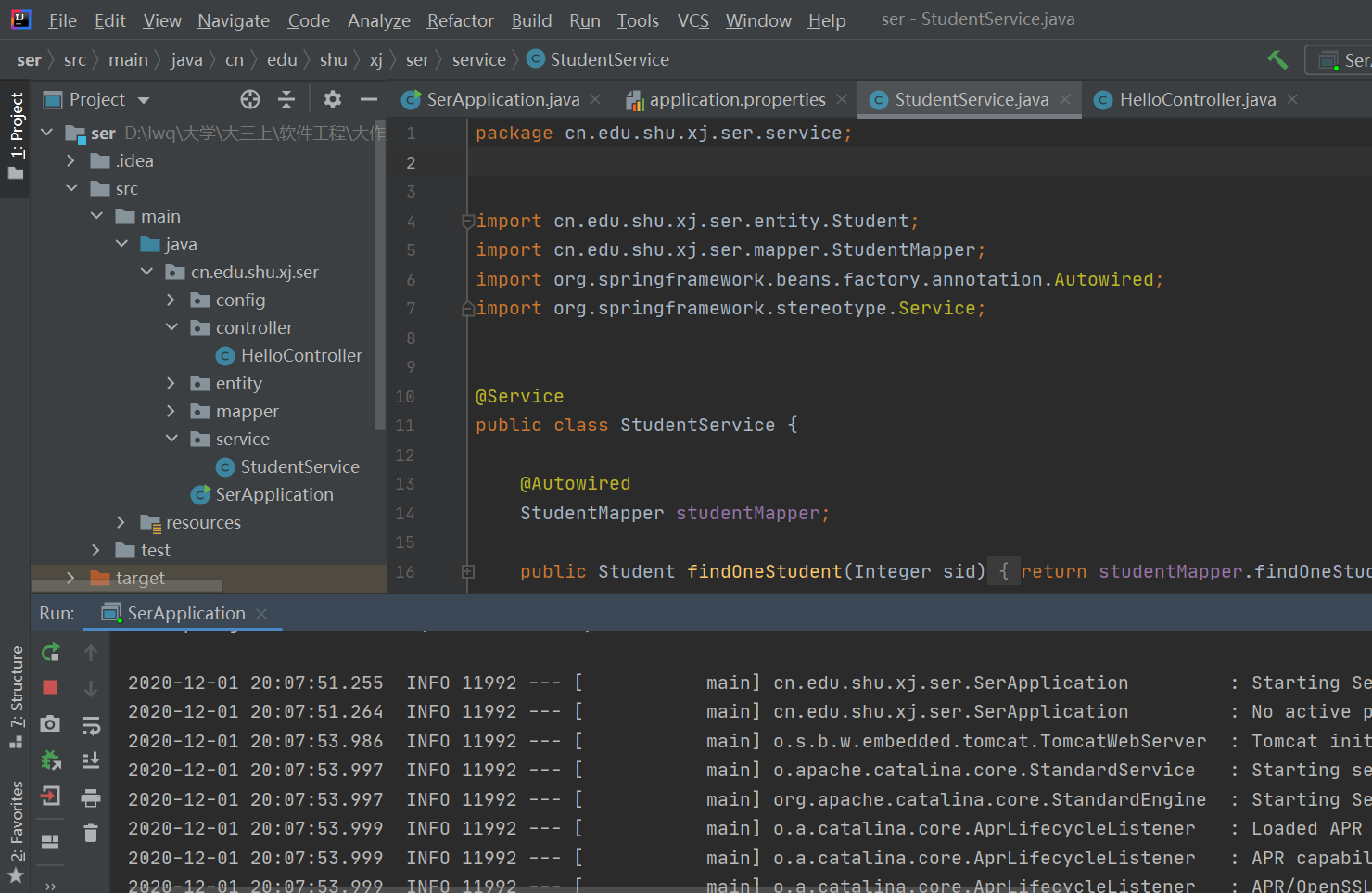The image size is (1372, 893).
Task: Select SerApplication file in project tree
Action: click(273, 494)
